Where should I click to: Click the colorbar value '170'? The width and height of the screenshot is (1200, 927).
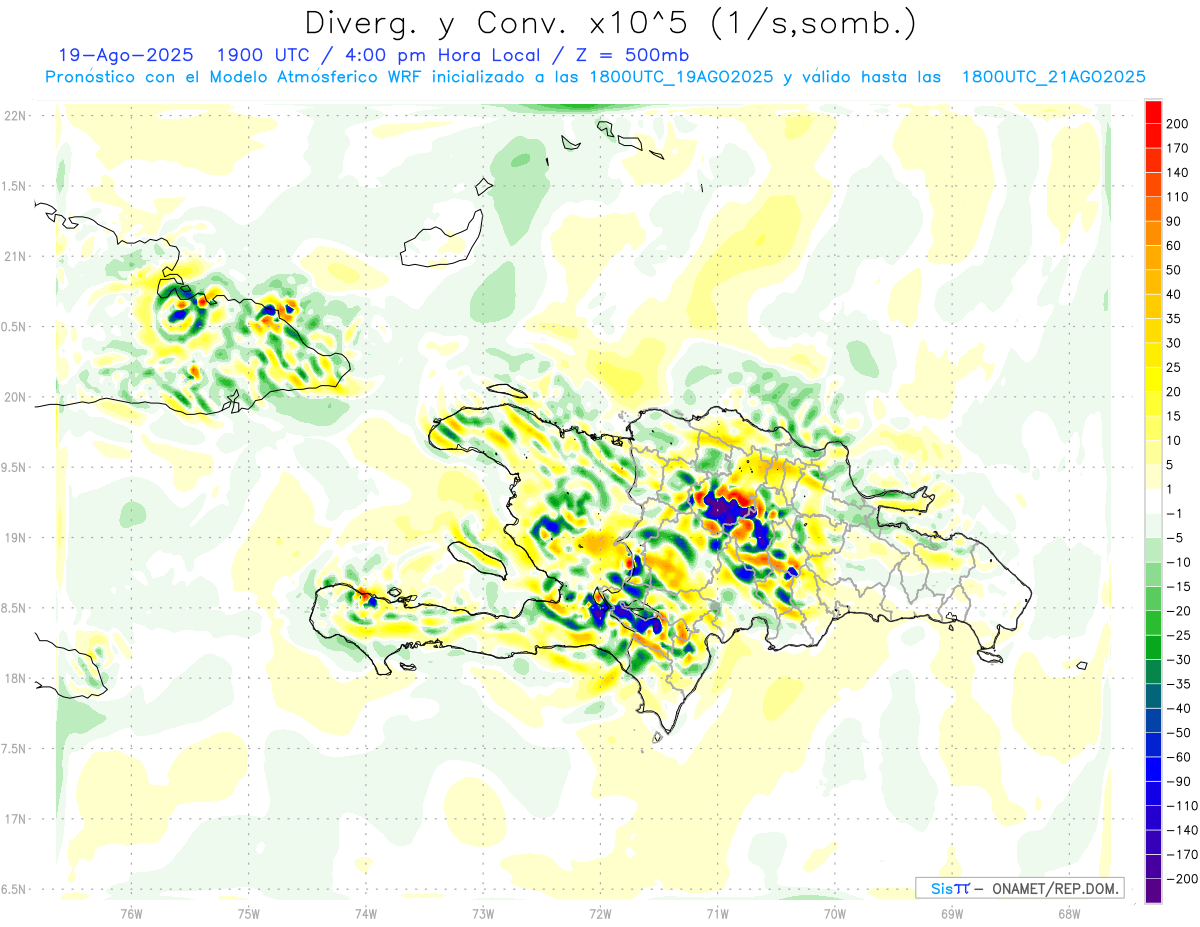[1179, 148]
